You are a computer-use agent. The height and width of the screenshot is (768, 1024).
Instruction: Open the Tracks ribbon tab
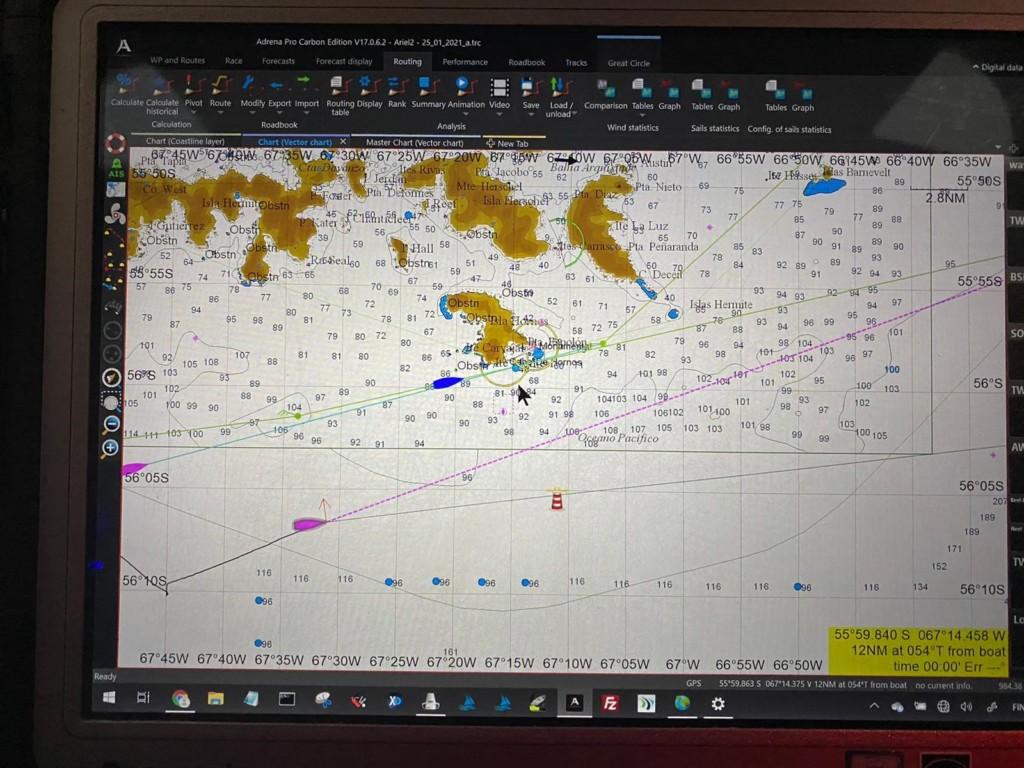click(x=576, y=63)
